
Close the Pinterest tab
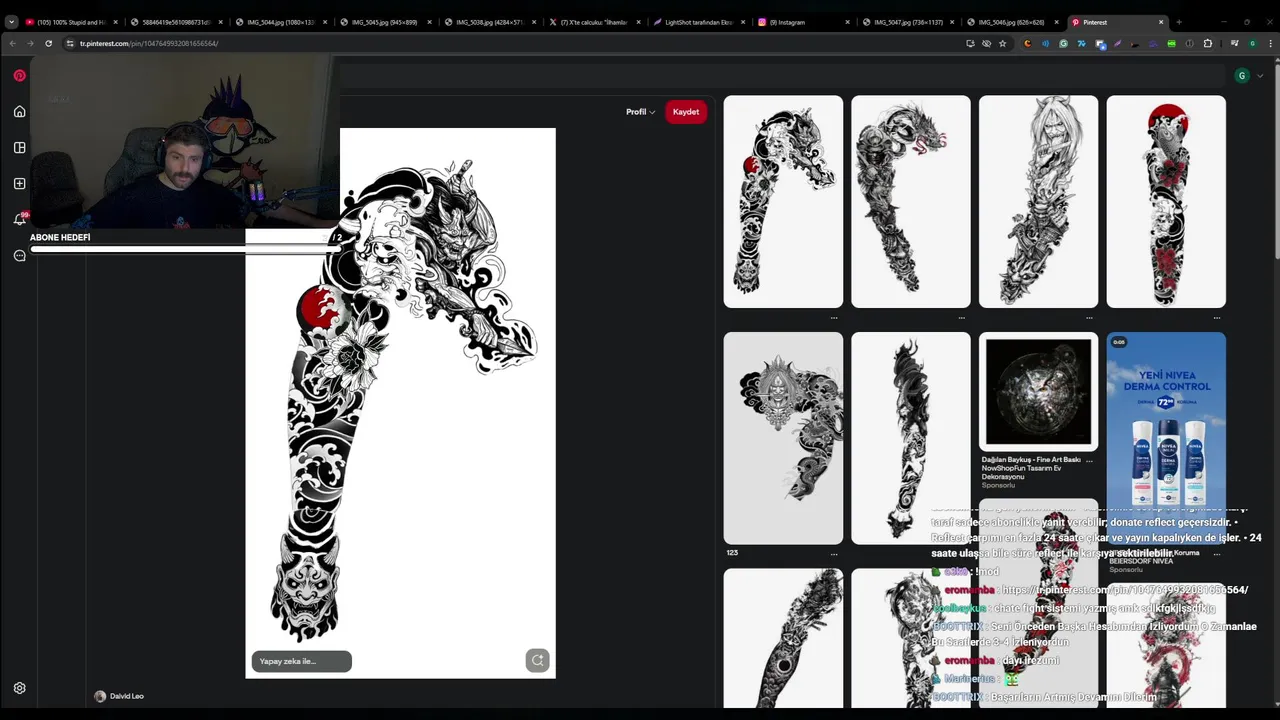[x=1161, y=22]
